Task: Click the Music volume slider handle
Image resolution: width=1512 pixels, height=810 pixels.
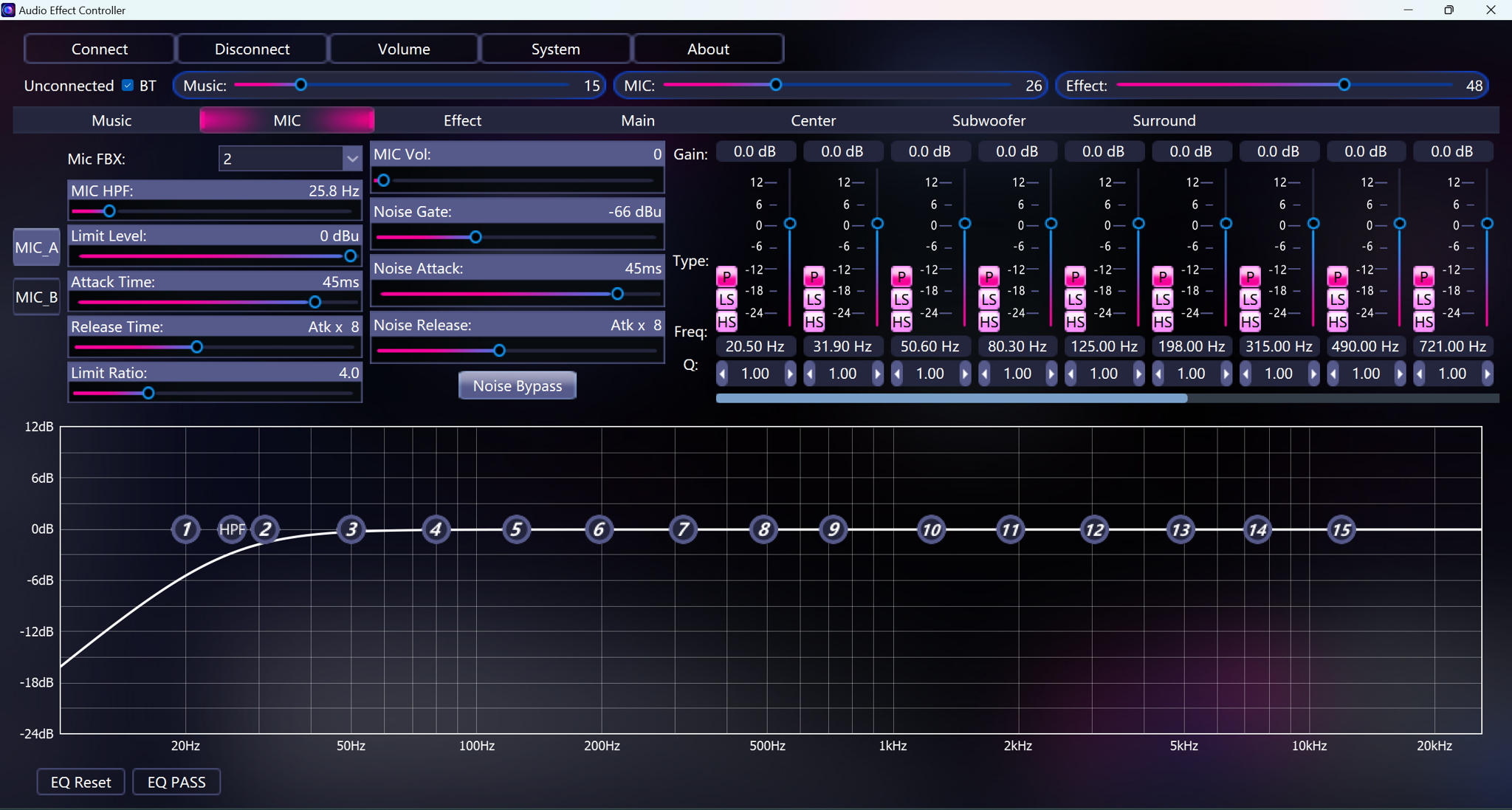Action: [300, 85]
